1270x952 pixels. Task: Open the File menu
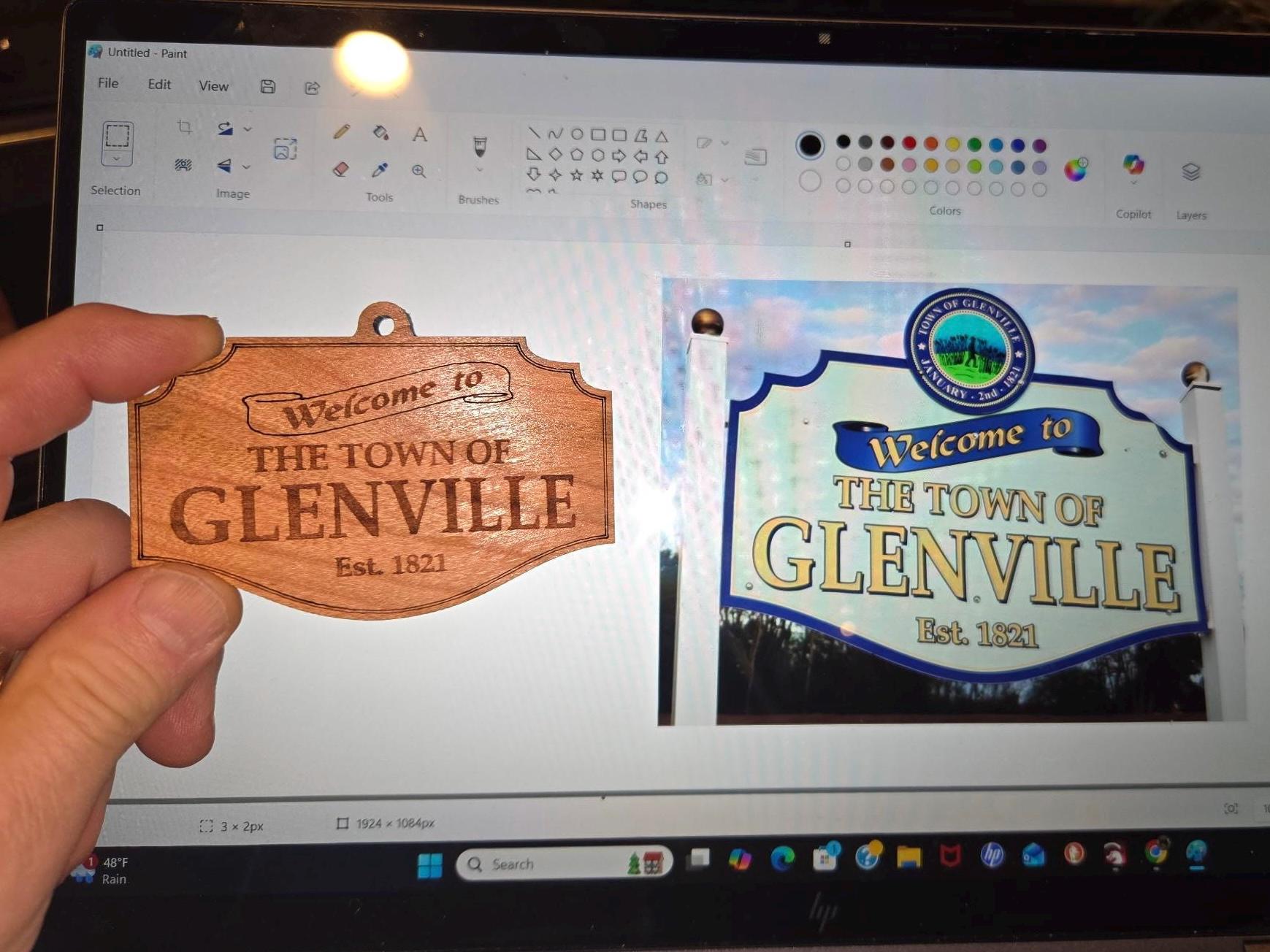[108, 82]
